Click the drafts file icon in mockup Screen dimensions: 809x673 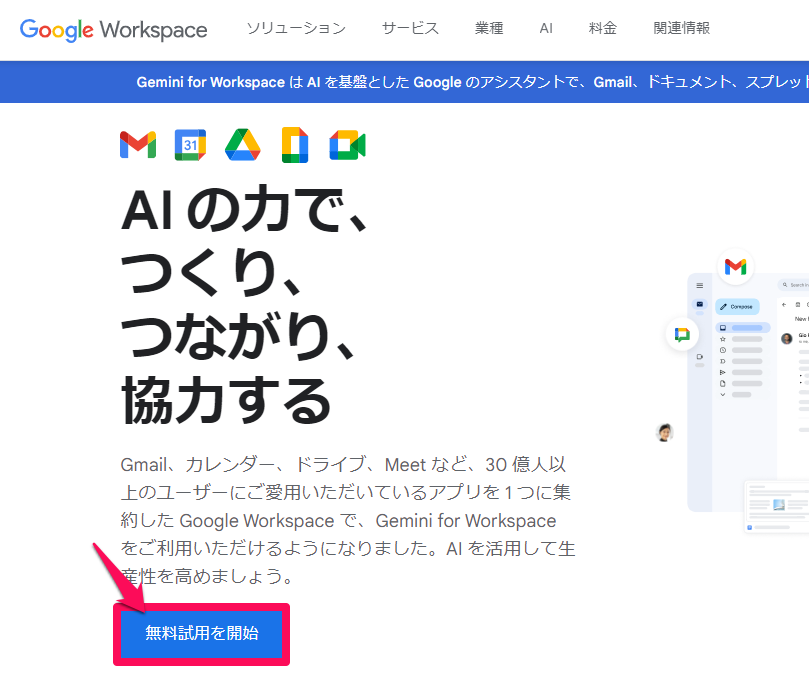click(x=723, y=383)
